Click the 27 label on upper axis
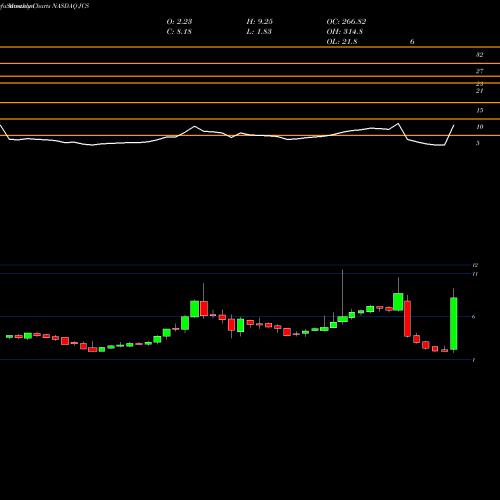Viewport: 500px width, 500px height. [479, 71]
